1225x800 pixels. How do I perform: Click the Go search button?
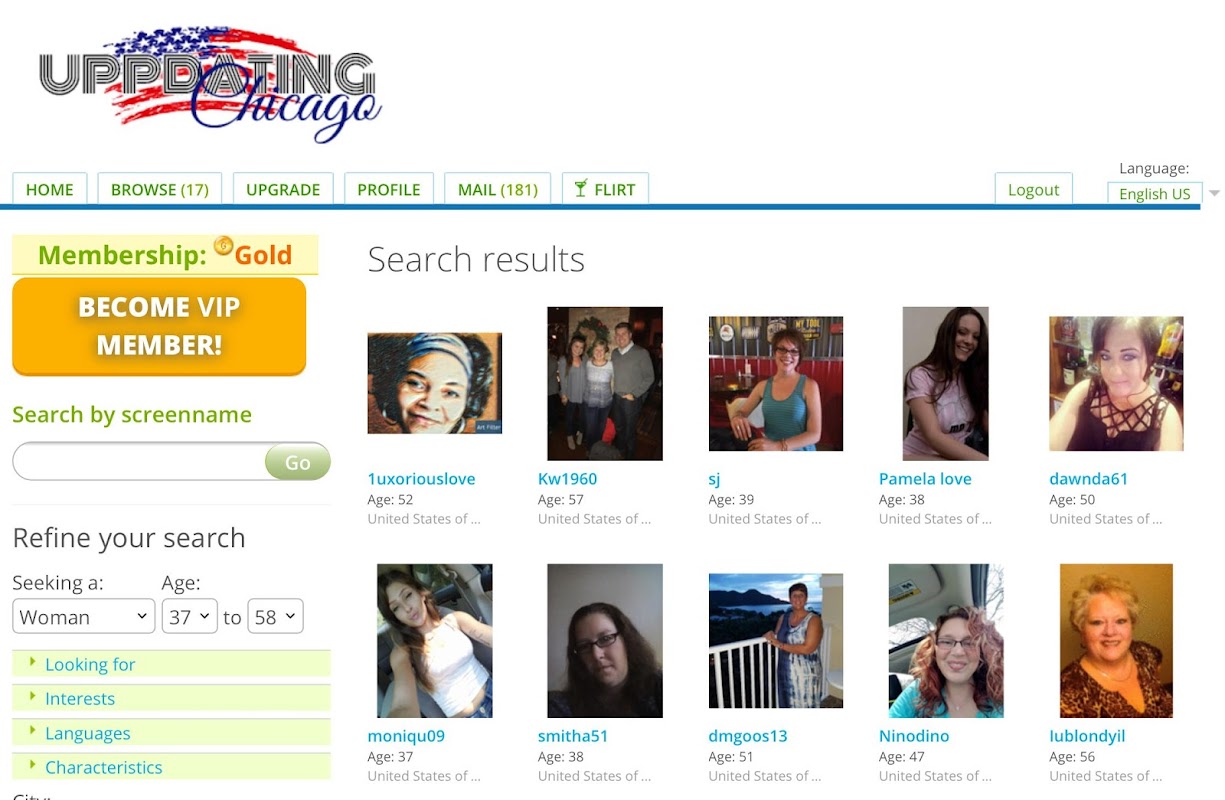click(297, 462)
